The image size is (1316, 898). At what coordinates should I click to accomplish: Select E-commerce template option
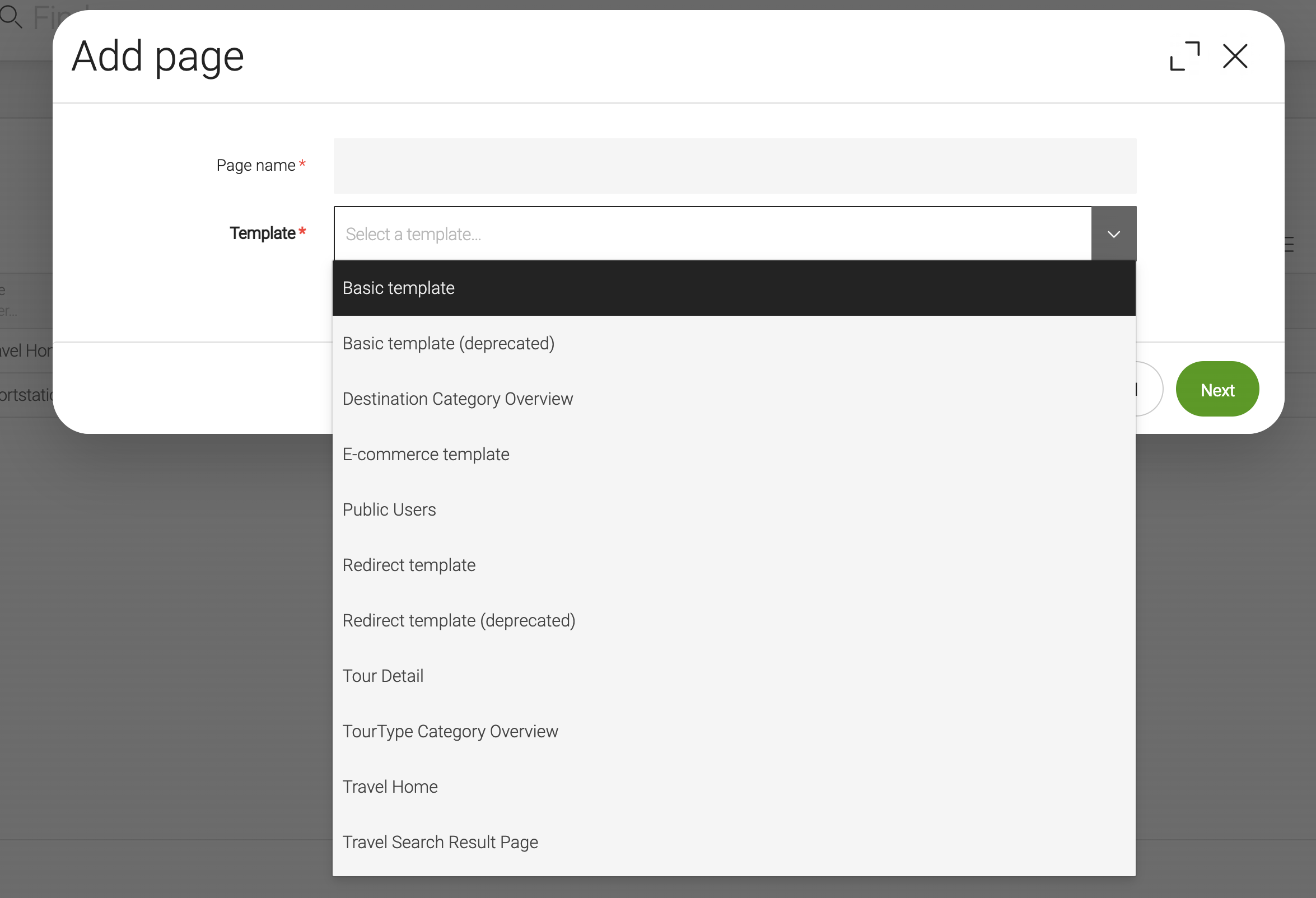(x=734, y=455)
